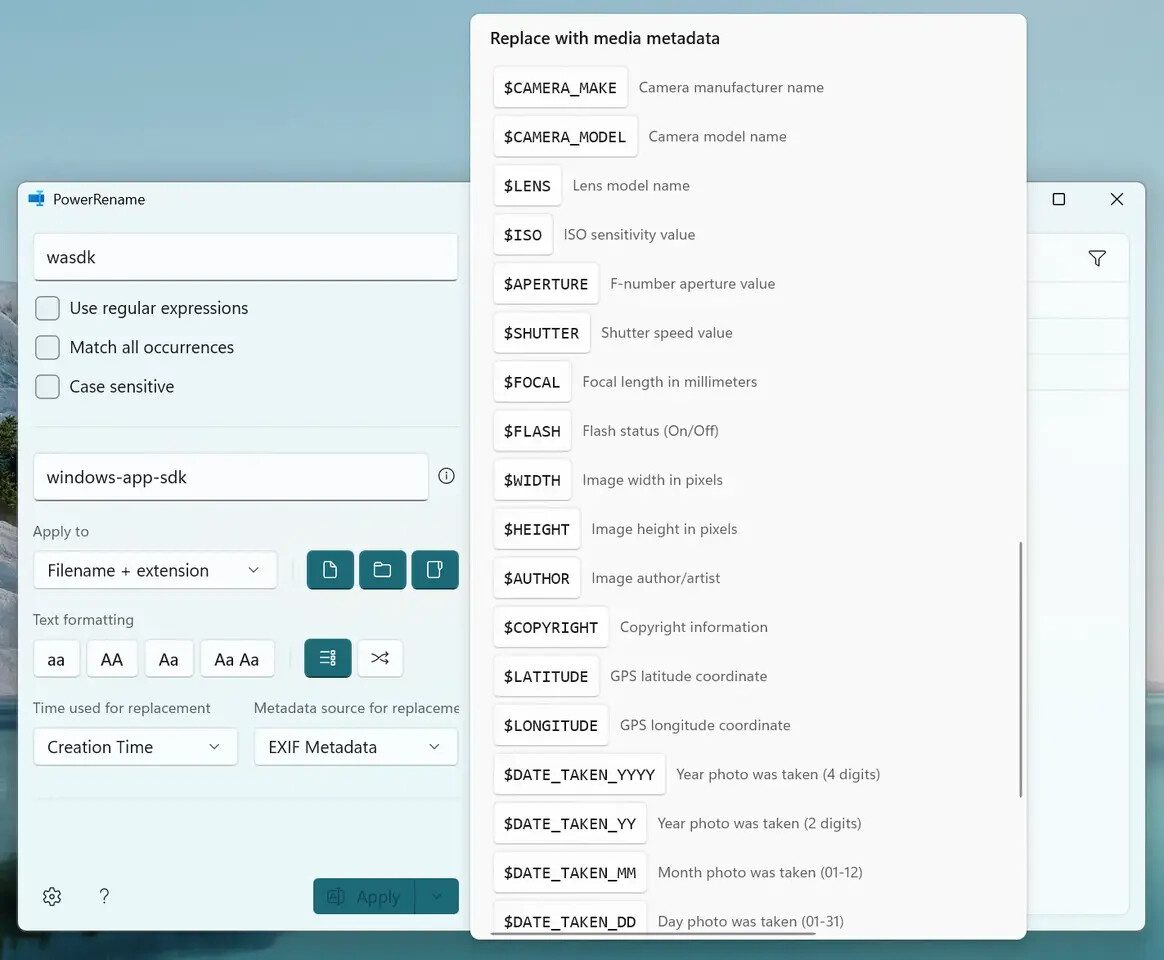Viewport: 1164px width, 960px height.
Task: Click the vertical scrollbar in metadata list
Action: tap(1020, 670)
